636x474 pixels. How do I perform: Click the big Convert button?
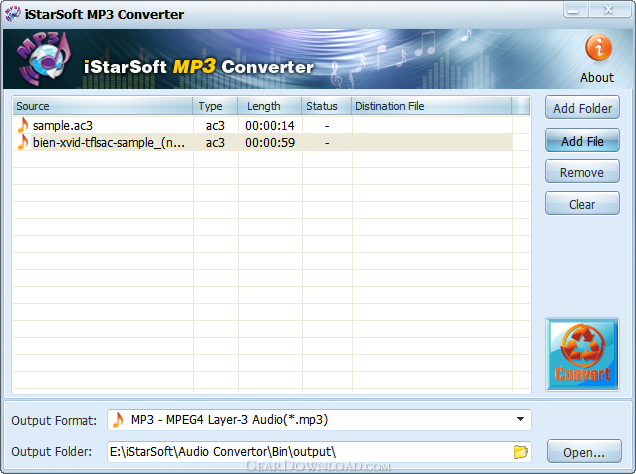click(582, 354)
